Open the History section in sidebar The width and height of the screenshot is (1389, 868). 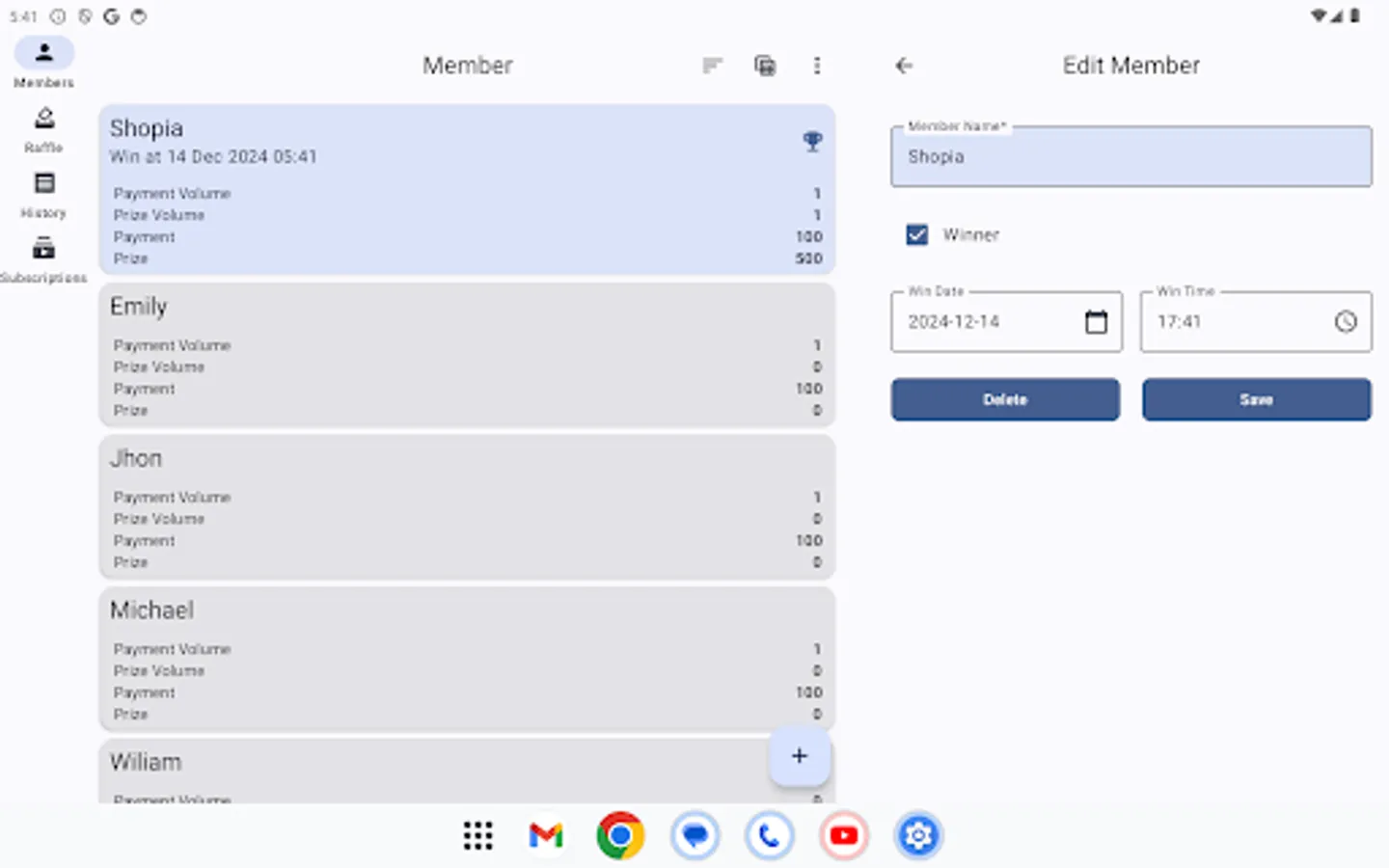click(43, 196)
